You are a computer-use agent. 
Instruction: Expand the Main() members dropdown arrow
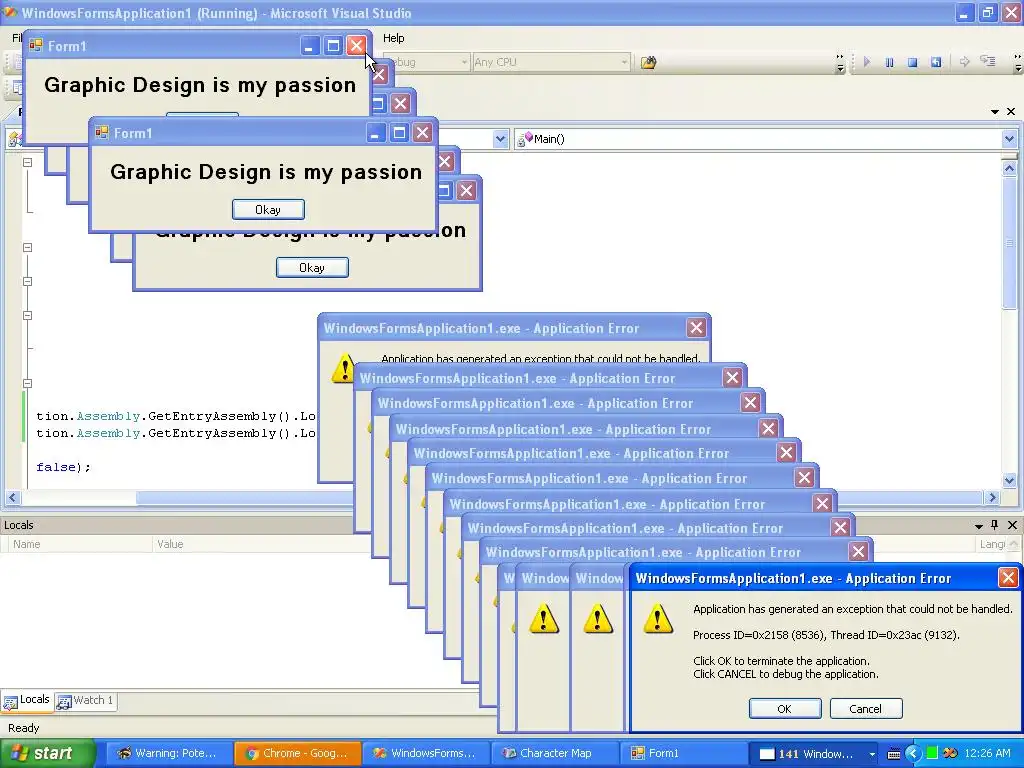click(1009, 138)
